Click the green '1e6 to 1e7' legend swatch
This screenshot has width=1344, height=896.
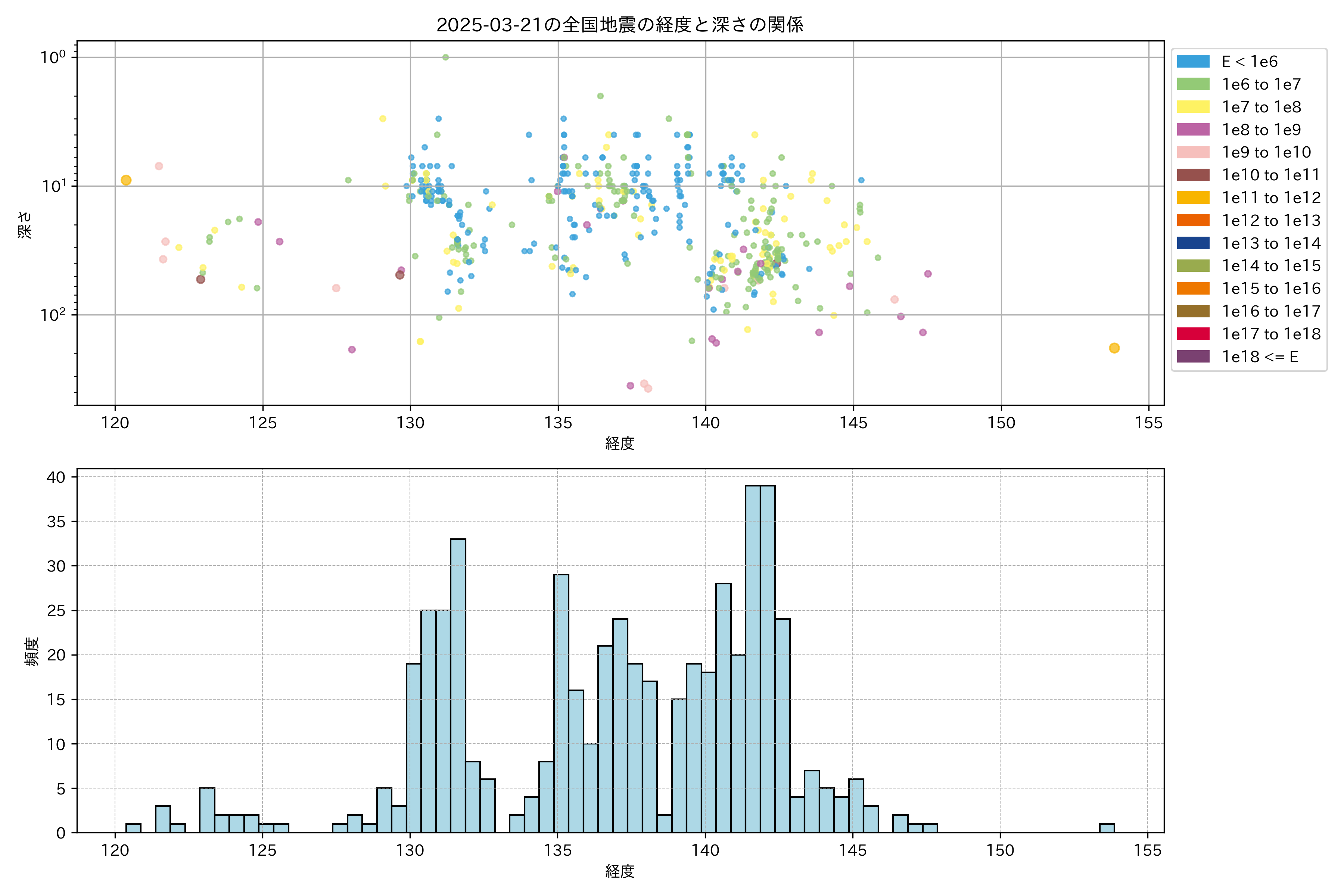point(1192,84)
